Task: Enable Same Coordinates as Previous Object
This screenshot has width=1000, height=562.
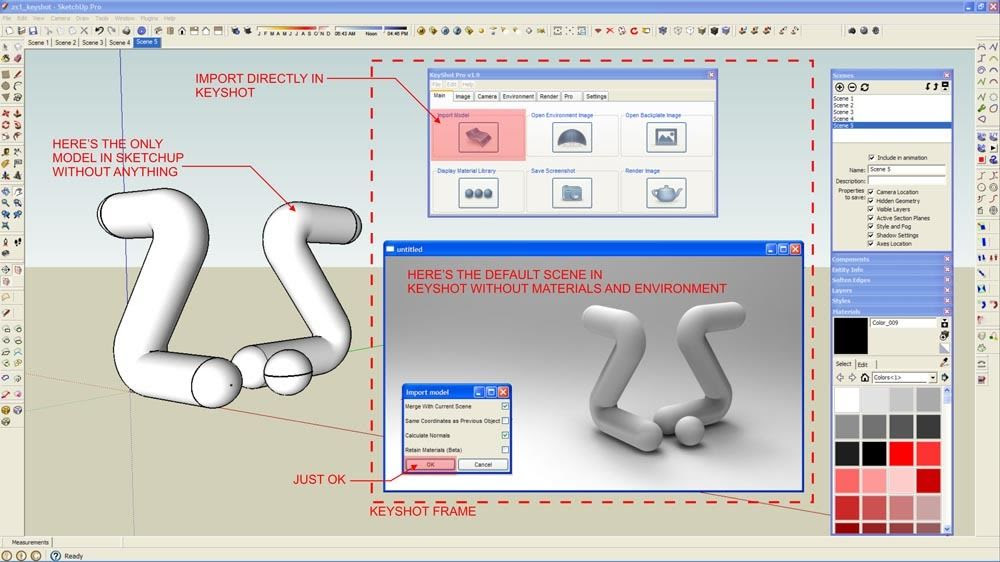Action: point(505,421)
